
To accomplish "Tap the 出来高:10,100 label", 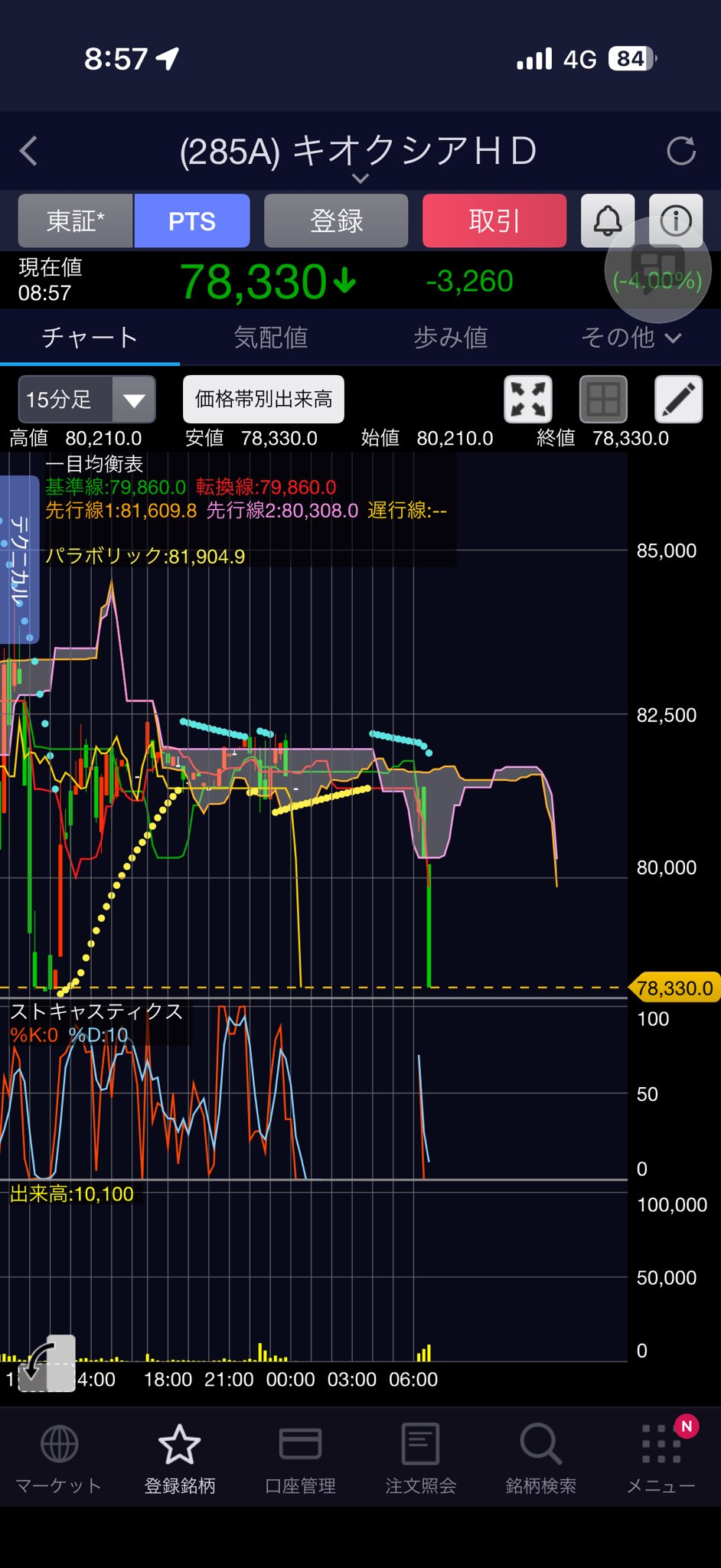I will pos(72,1194).
